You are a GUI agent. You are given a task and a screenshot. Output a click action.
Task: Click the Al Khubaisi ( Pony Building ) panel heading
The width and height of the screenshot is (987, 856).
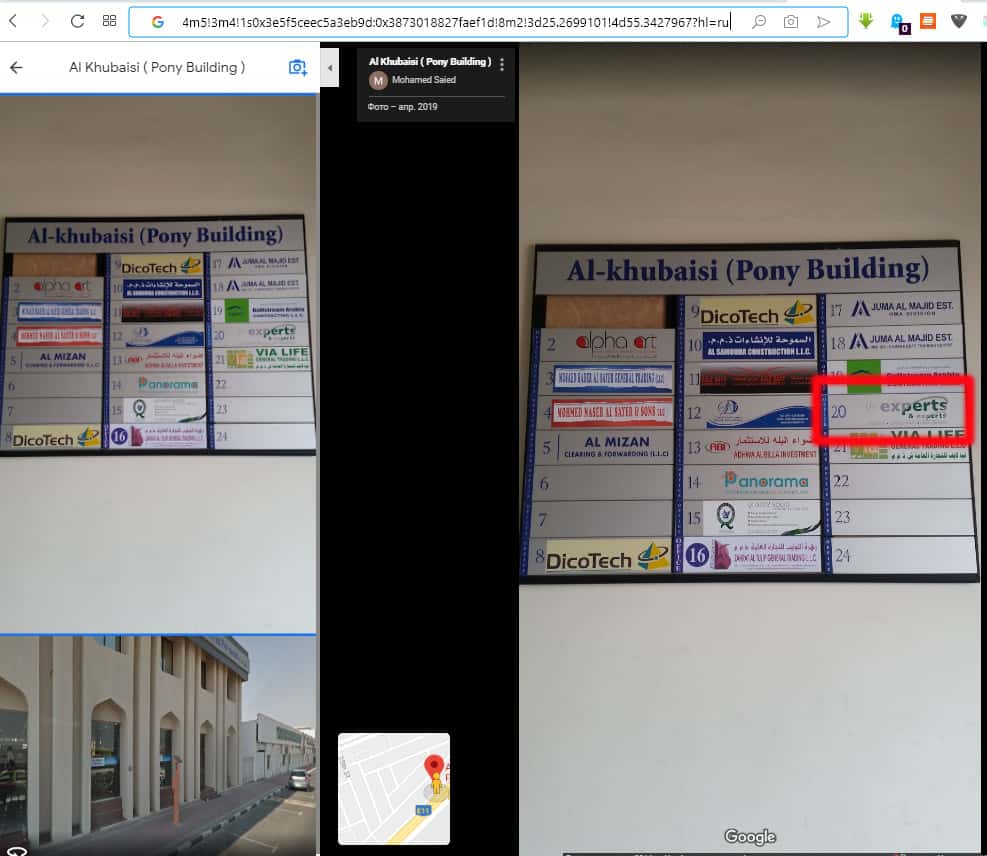(x=157, y=67)
